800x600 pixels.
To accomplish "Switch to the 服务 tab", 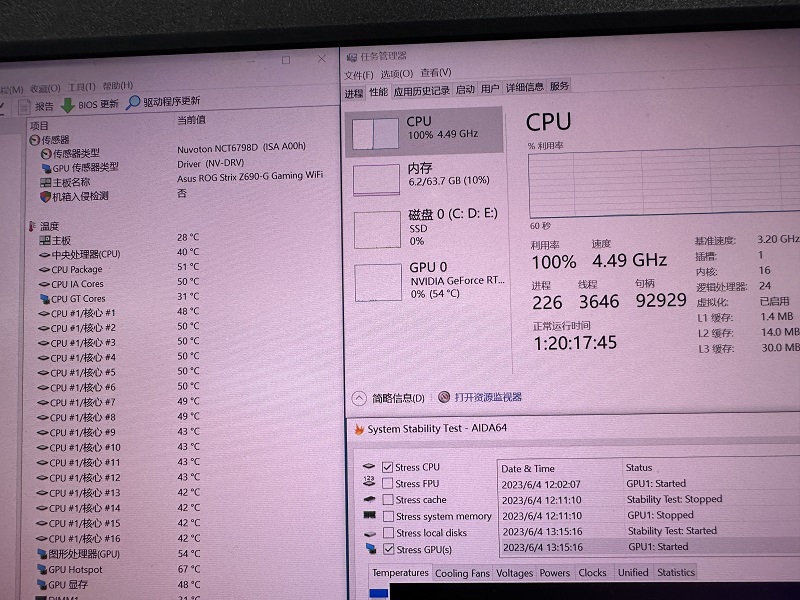I will click(x=559, y=86).
